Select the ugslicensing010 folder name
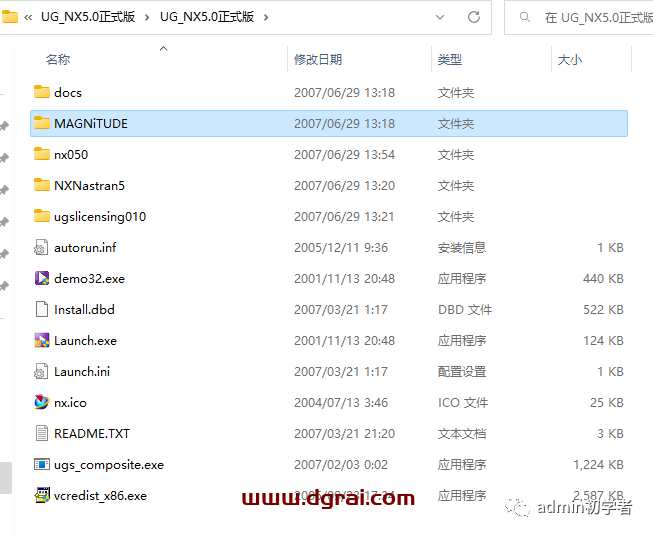 [x=100, y=216]
